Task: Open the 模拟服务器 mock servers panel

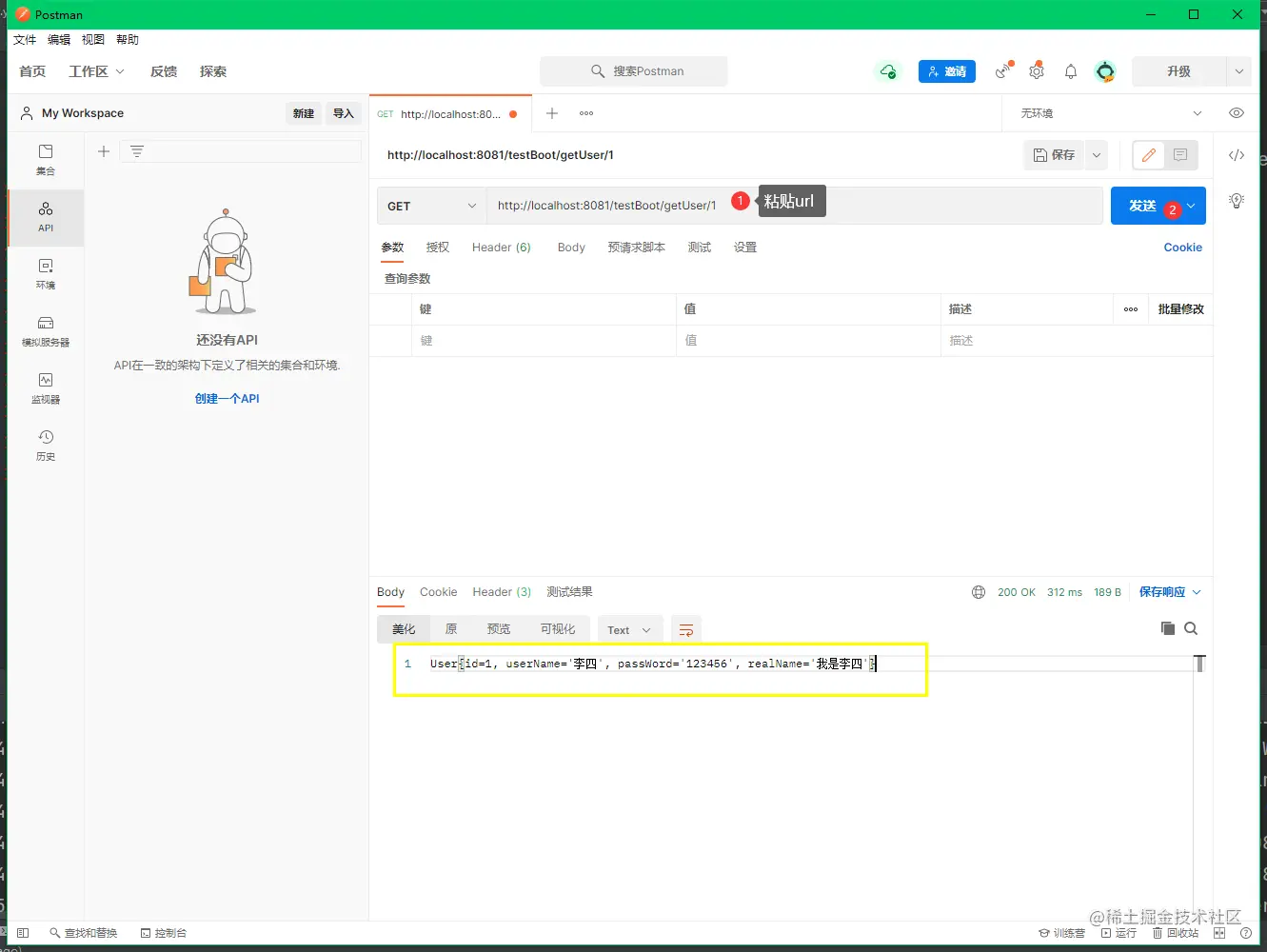Action: (46, 331)
